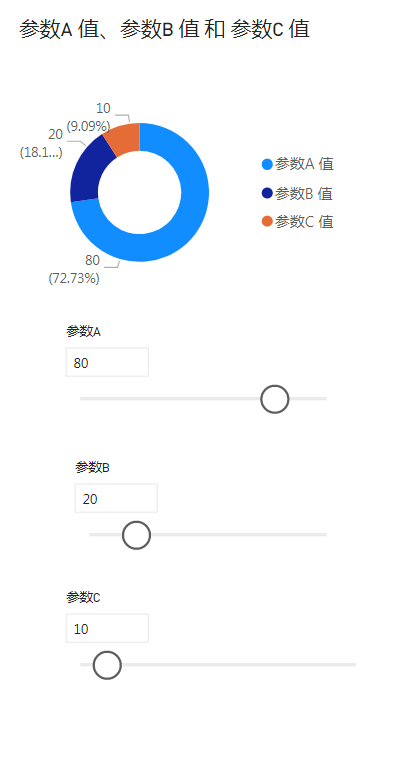Screen dimensions: 394x777
Task: Click the 参数A 值 legend label
Action: point(304,164)
